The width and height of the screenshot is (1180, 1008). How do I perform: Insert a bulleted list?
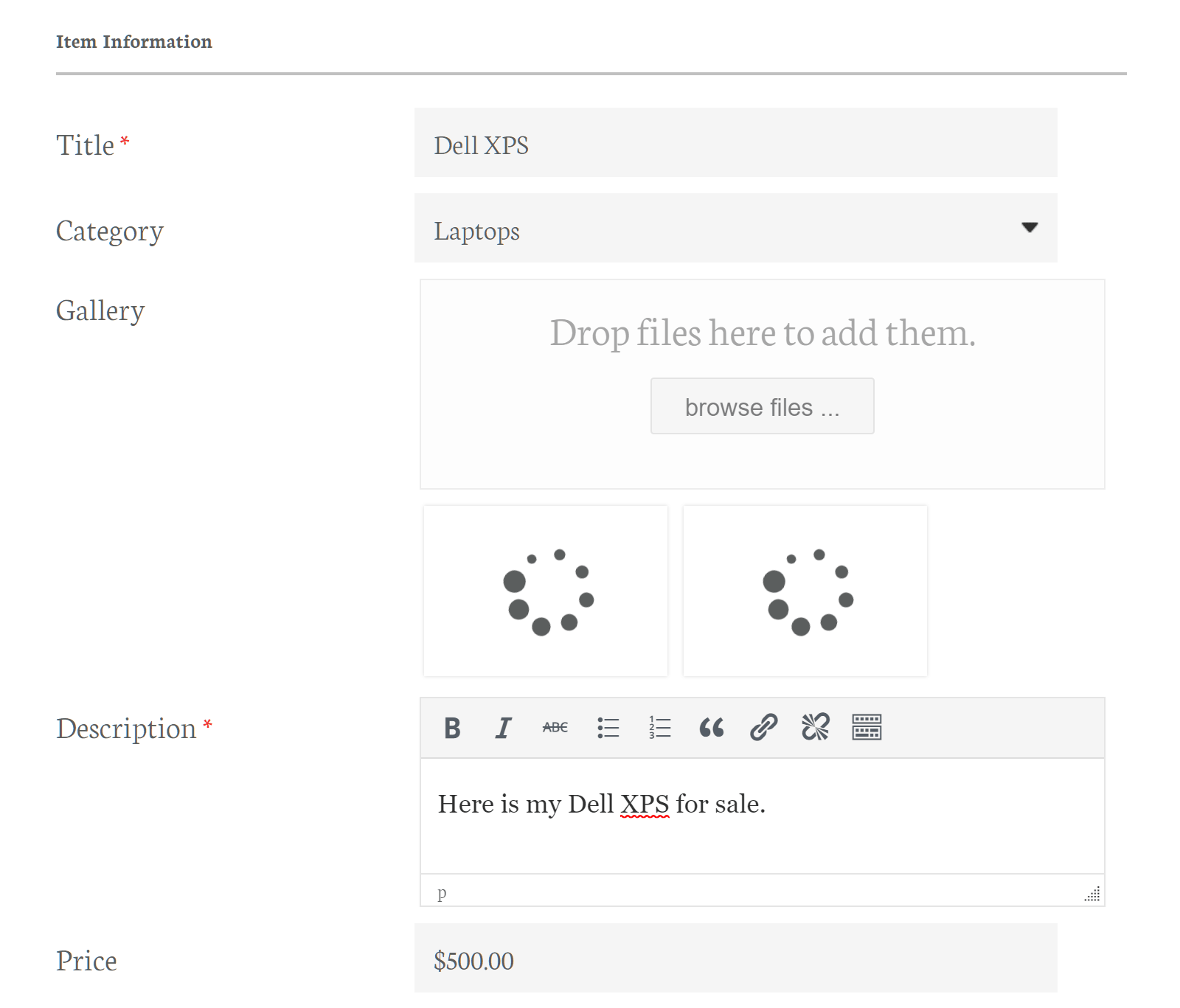pyautogui.click(x=608, y=728)
